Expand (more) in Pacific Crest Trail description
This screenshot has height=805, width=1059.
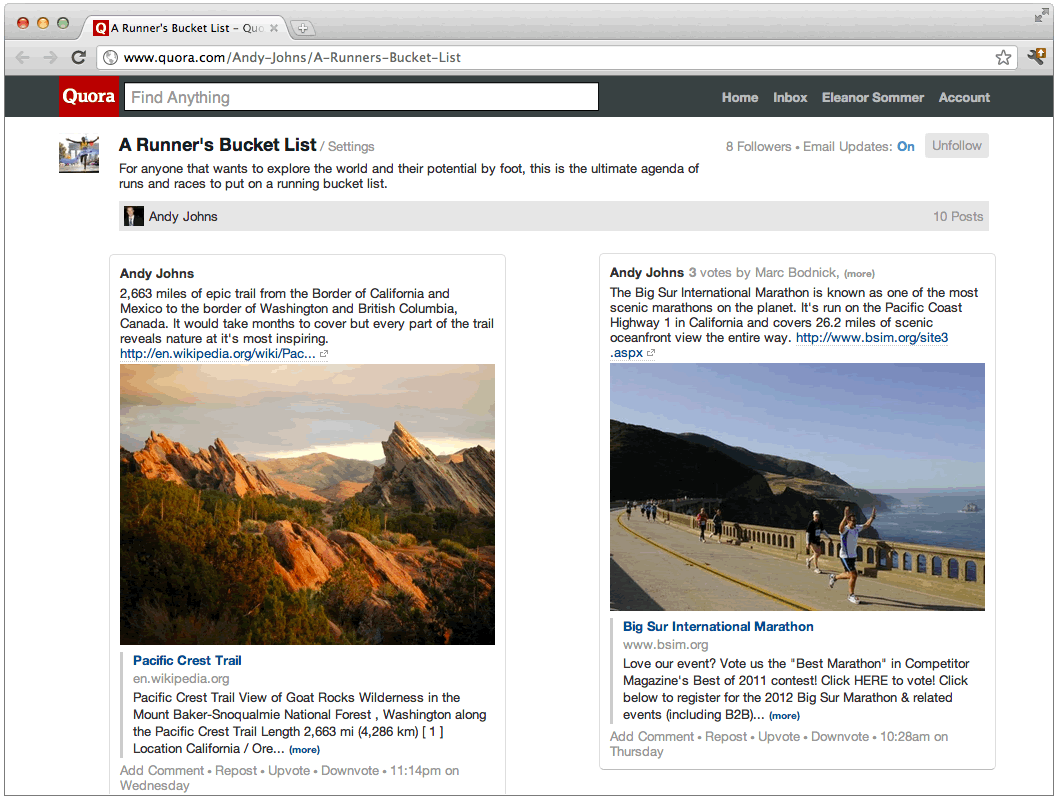[x=305, y=750]
